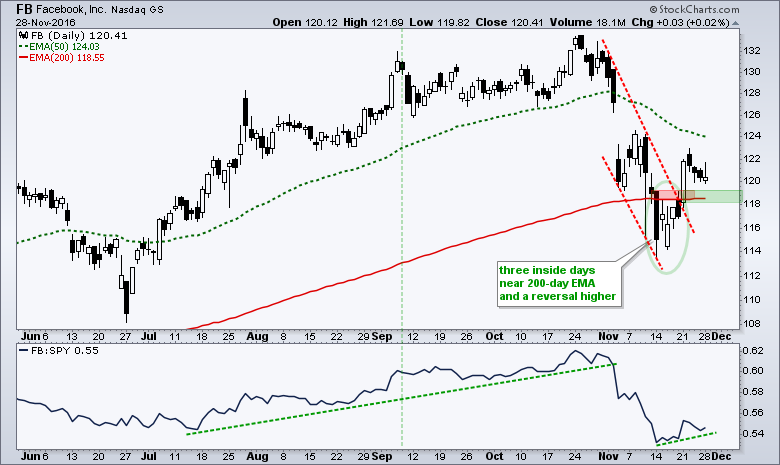Click the High 121.69 value
780x465 pixels.
pyautogui.click(x=373, y=22)
